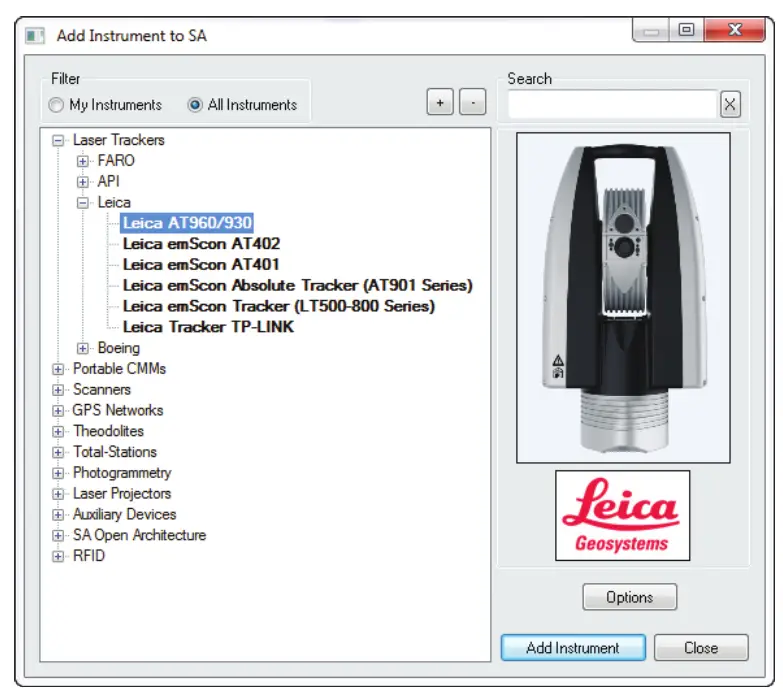Collapse the Leica tree node

[x=83, y=203]
